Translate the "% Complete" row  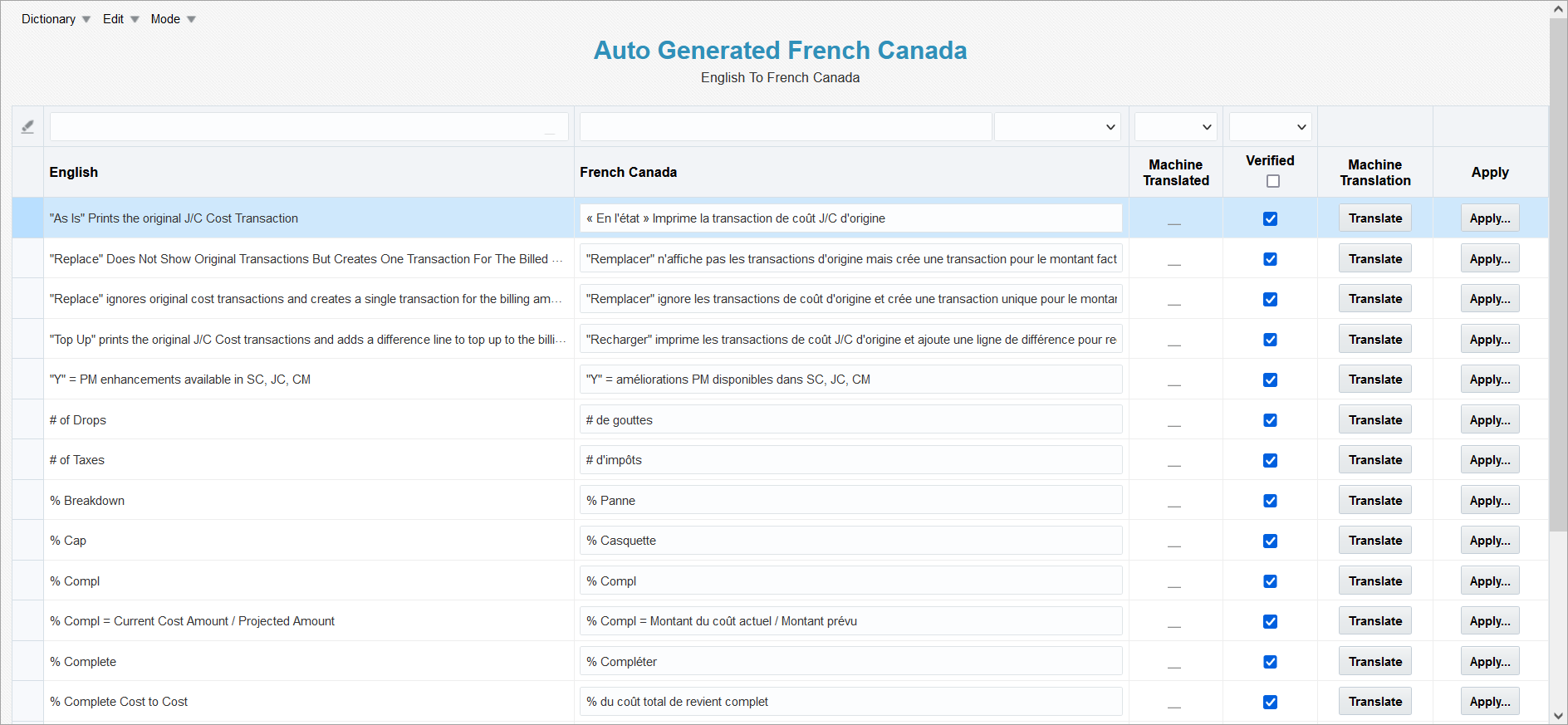(1374, 662)
